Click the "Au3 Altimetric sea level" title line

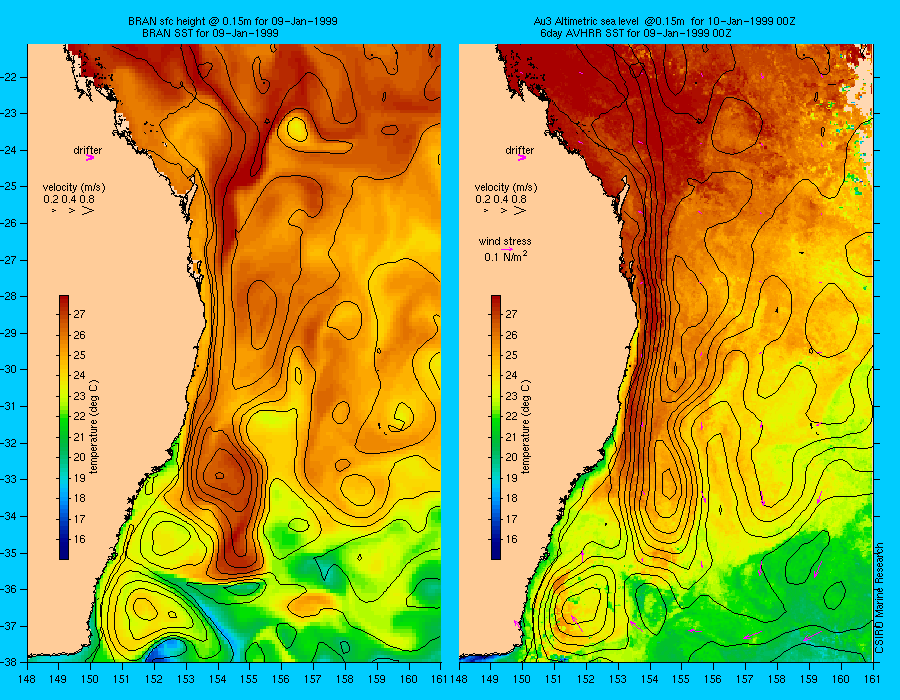(x=664, y=21)
